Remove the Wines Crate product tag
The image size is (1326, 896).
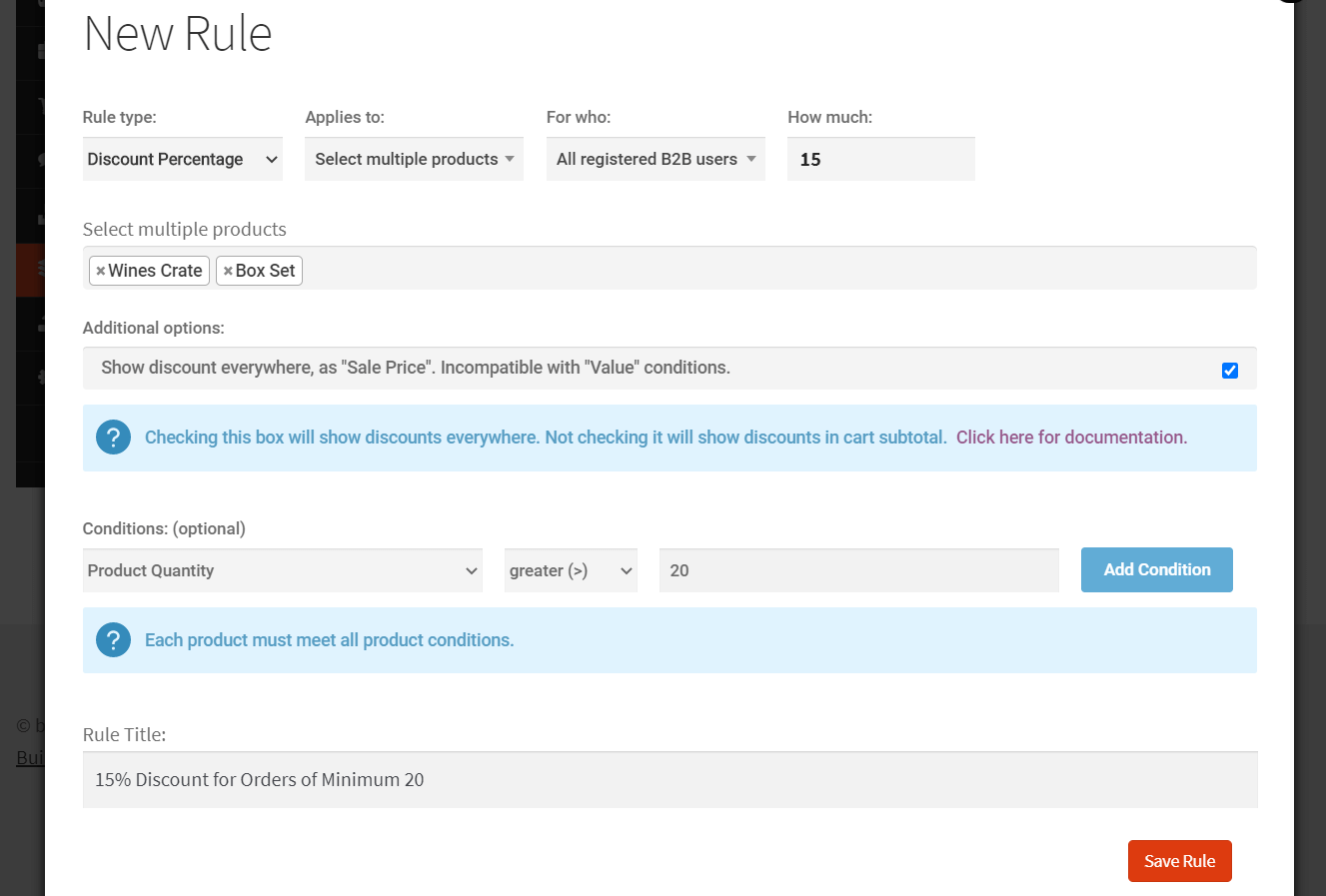(100, 271)
